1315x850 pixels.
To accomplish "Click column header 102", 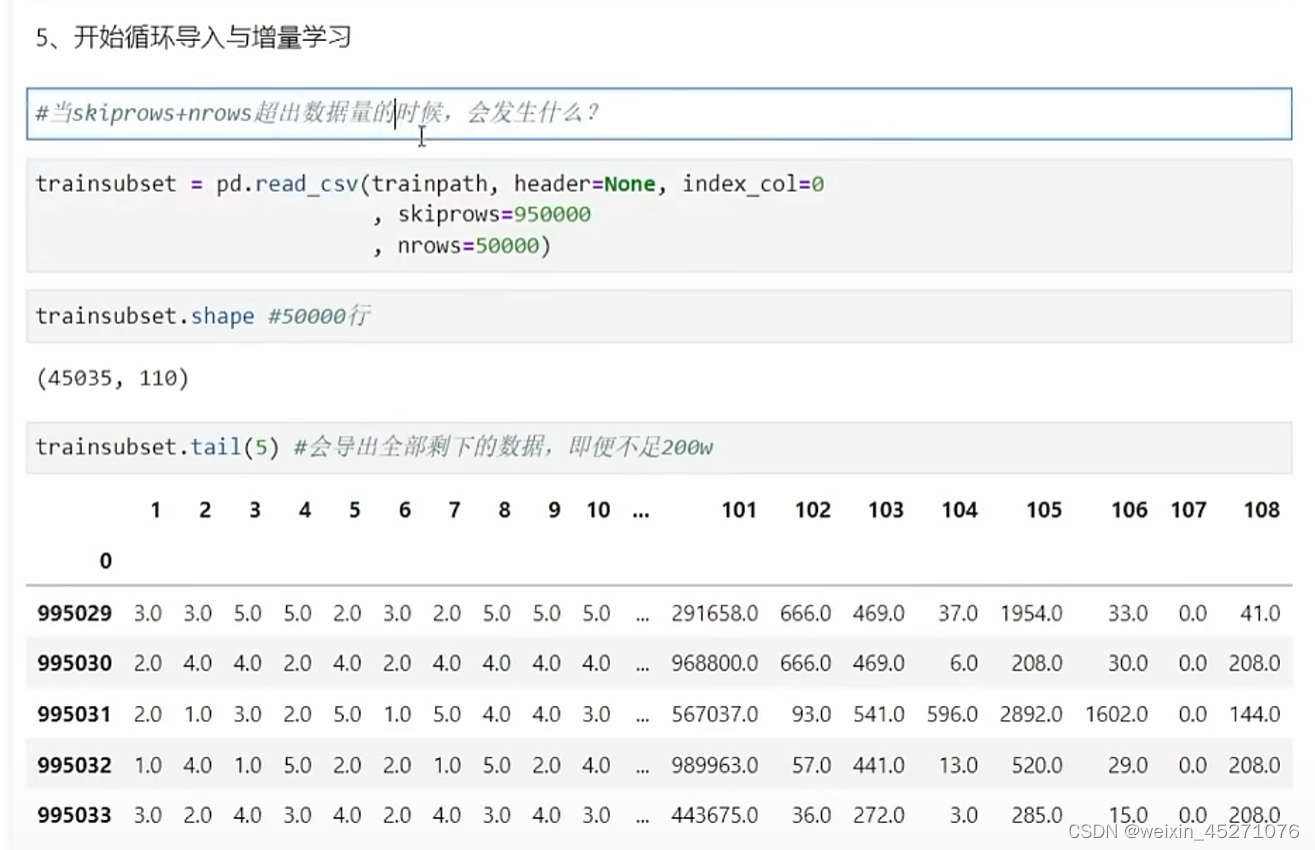I will click(813, 510).
